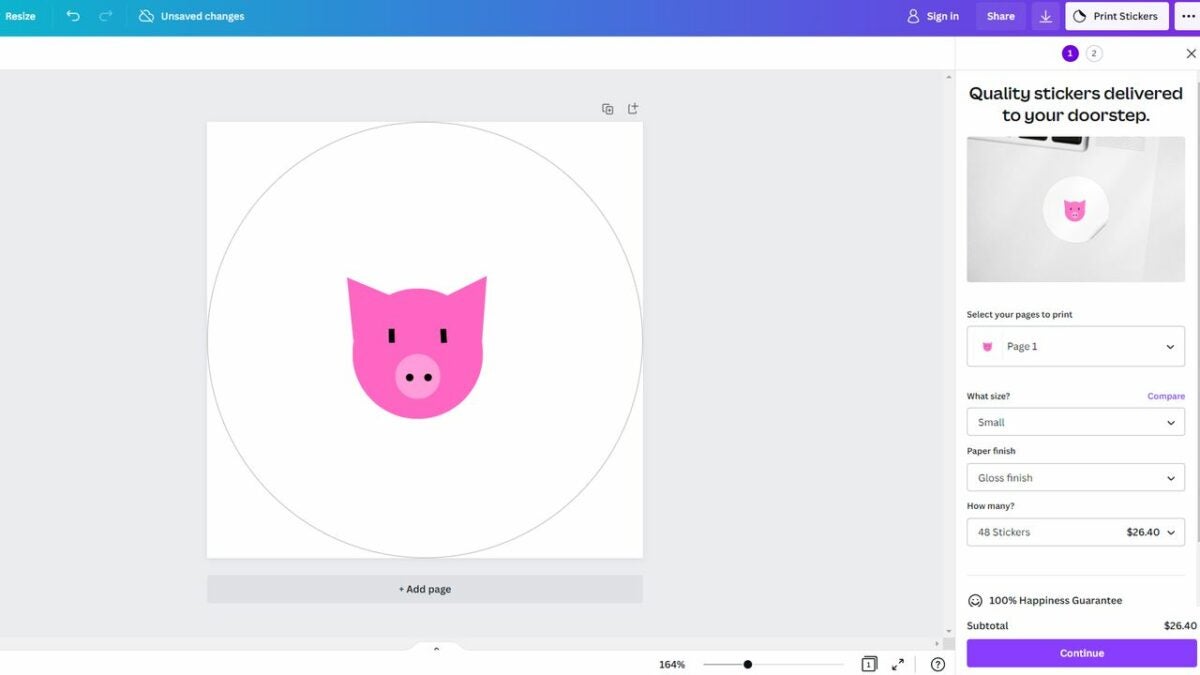
Task: Expand the Small size dropdown
Action: click(x=1075, y=421)
